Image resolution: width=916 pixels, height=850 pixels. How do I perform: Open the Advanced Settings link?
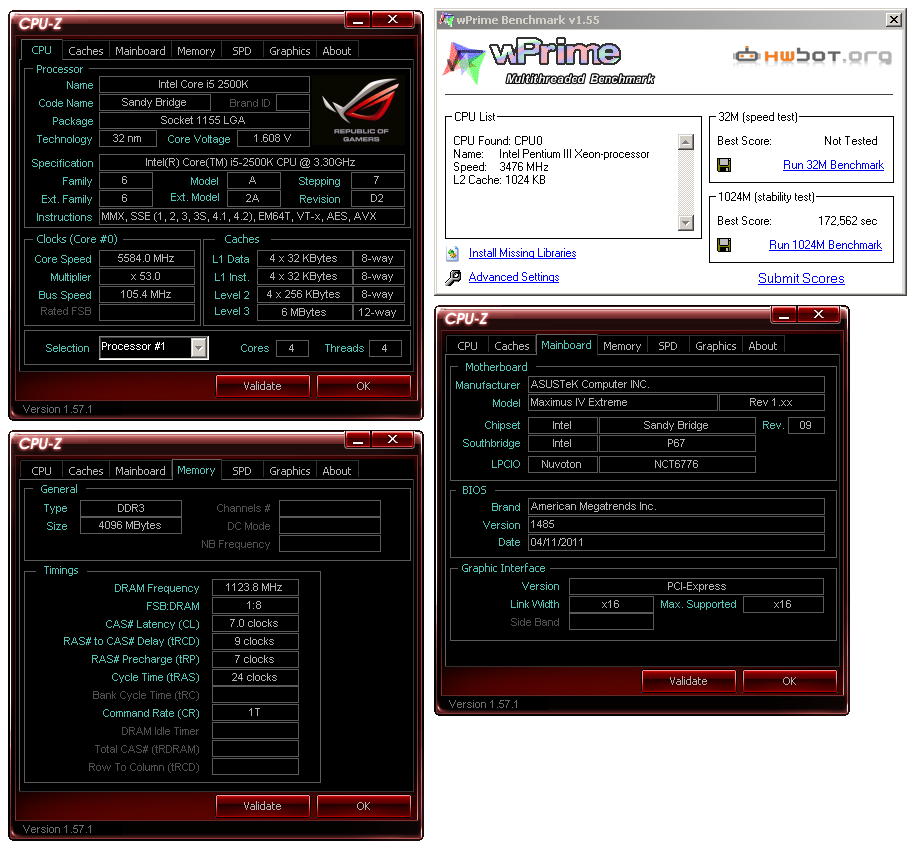(513, 277)
